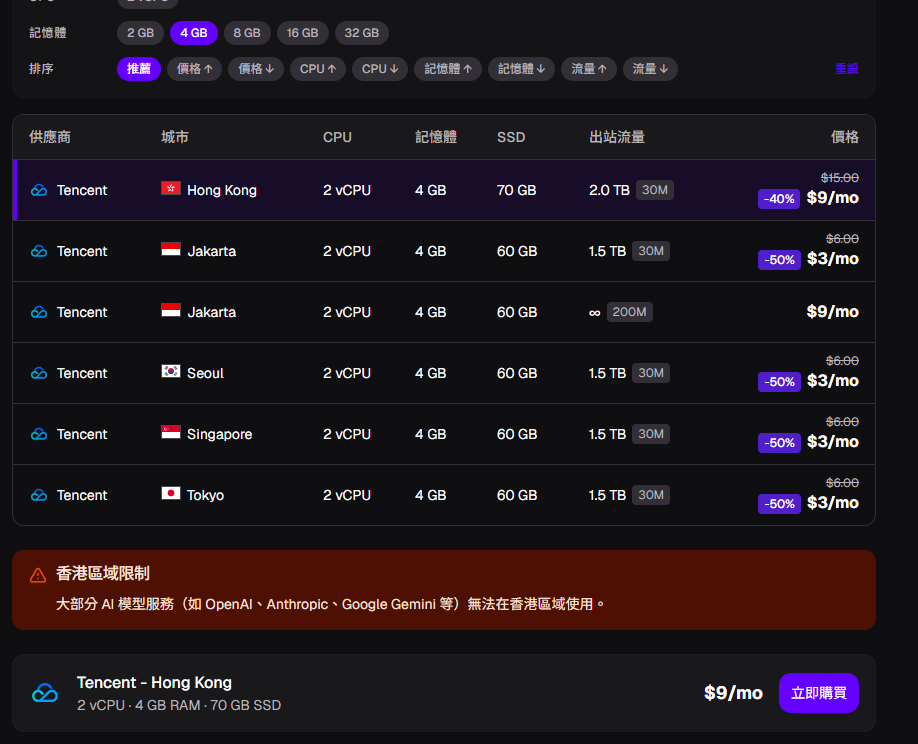Select the 32 GB memory option
Image resolution: width=918 pixels, height=744 pixels.
pos(362,33)
